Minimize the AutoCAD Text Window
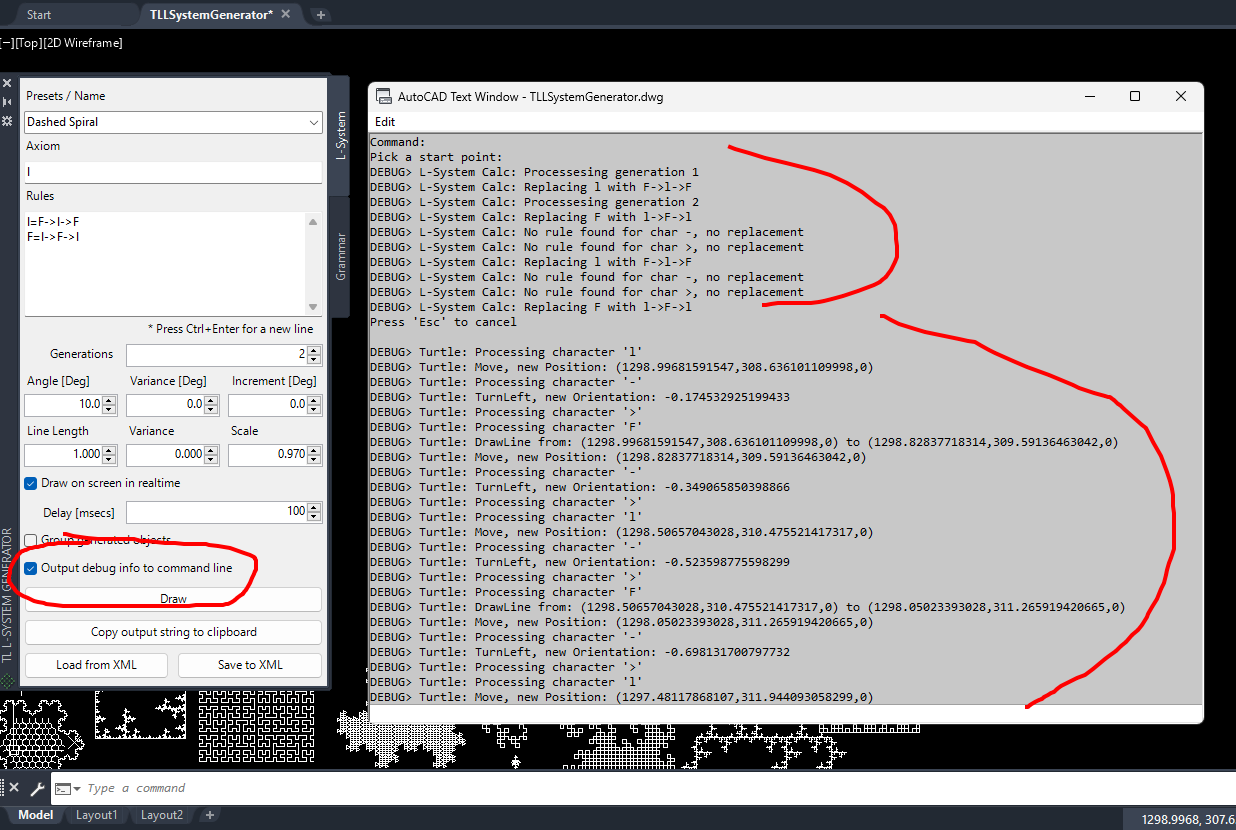 (x=1089, y=96)
